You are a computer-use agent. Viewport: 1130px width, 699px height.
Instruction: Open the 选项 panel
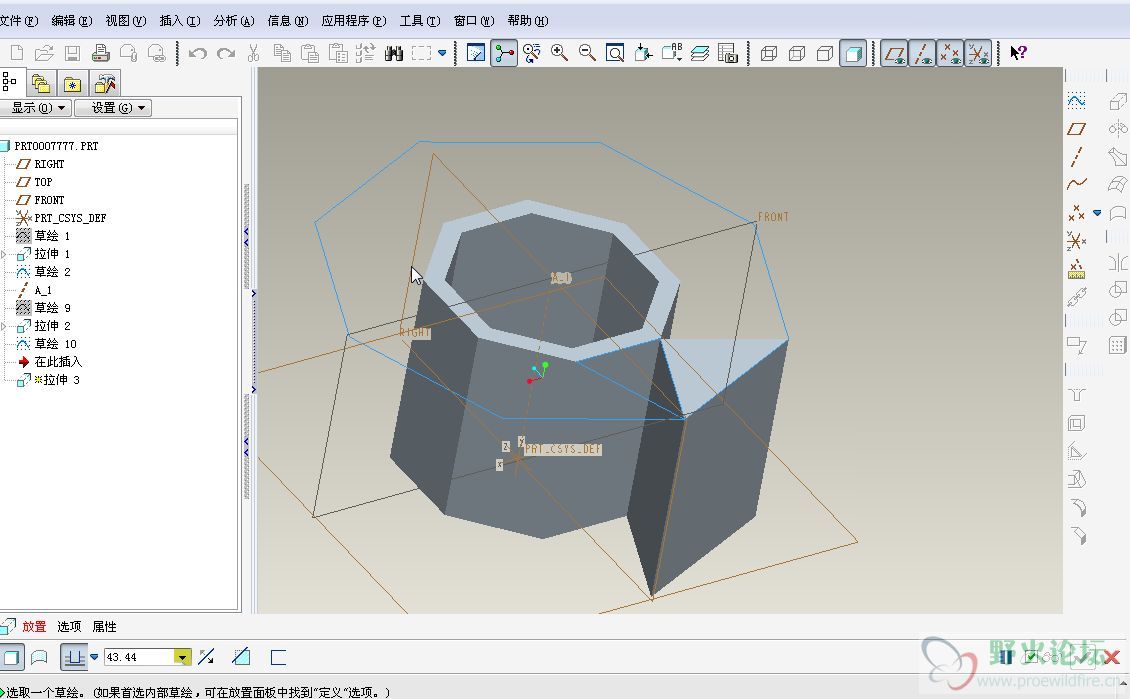point(69,626)
